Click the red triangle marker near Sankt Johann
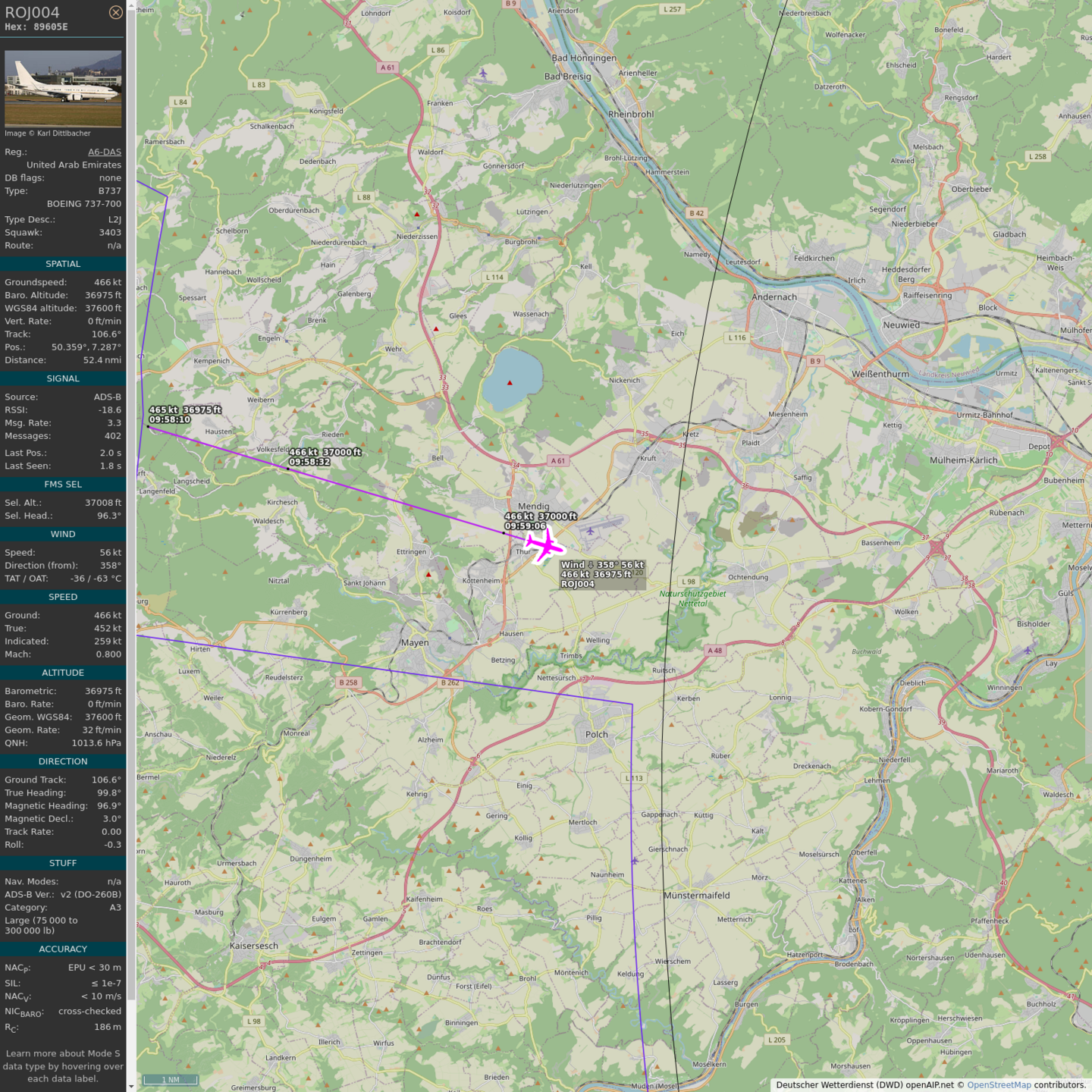 coord(428,574)
